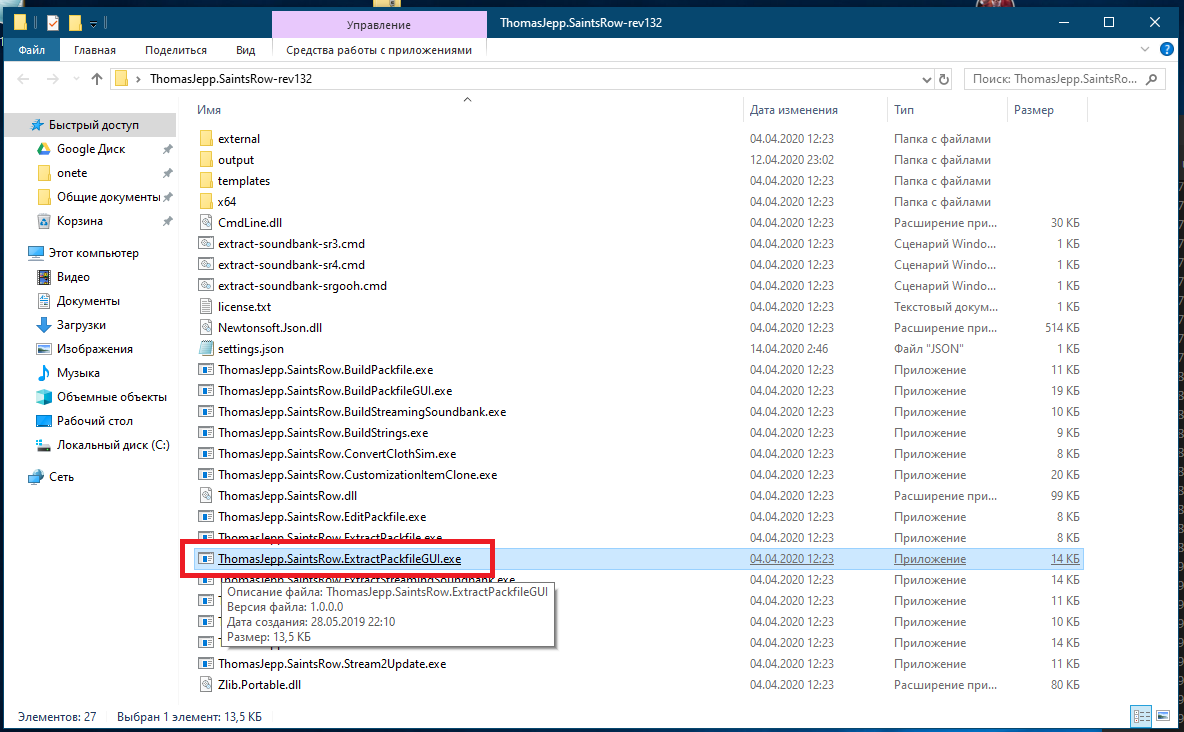The width and height of the screenshot is (1184, 732).
Task: Sort by the Тип column header
Action: (903, 110)
